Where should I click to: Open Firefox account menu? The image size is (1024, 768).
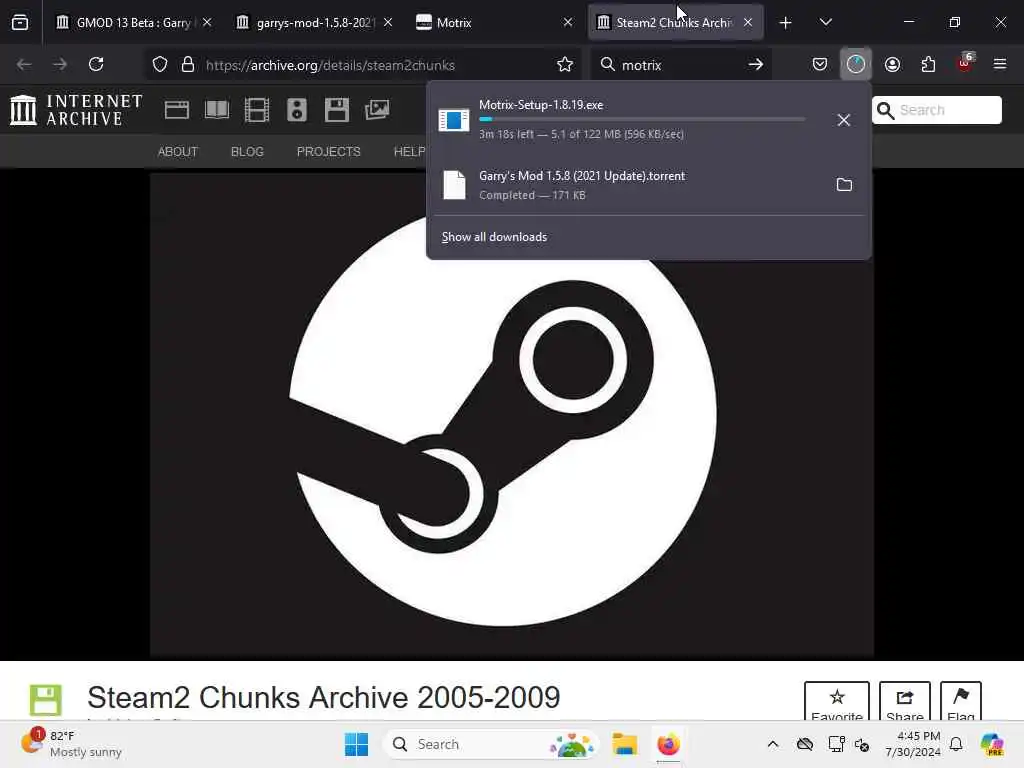[892, 65]
